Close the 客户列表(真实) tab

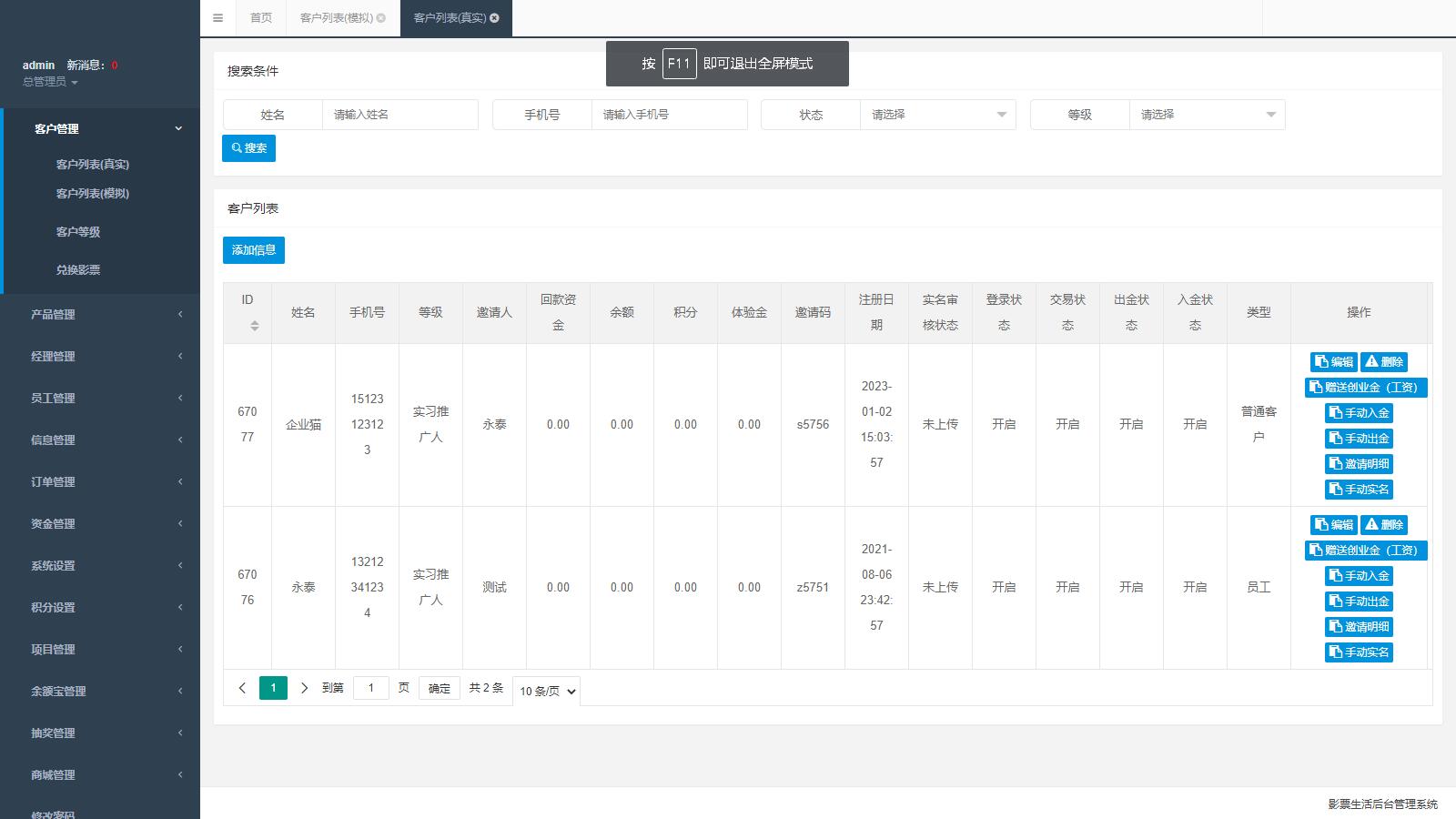495,18
